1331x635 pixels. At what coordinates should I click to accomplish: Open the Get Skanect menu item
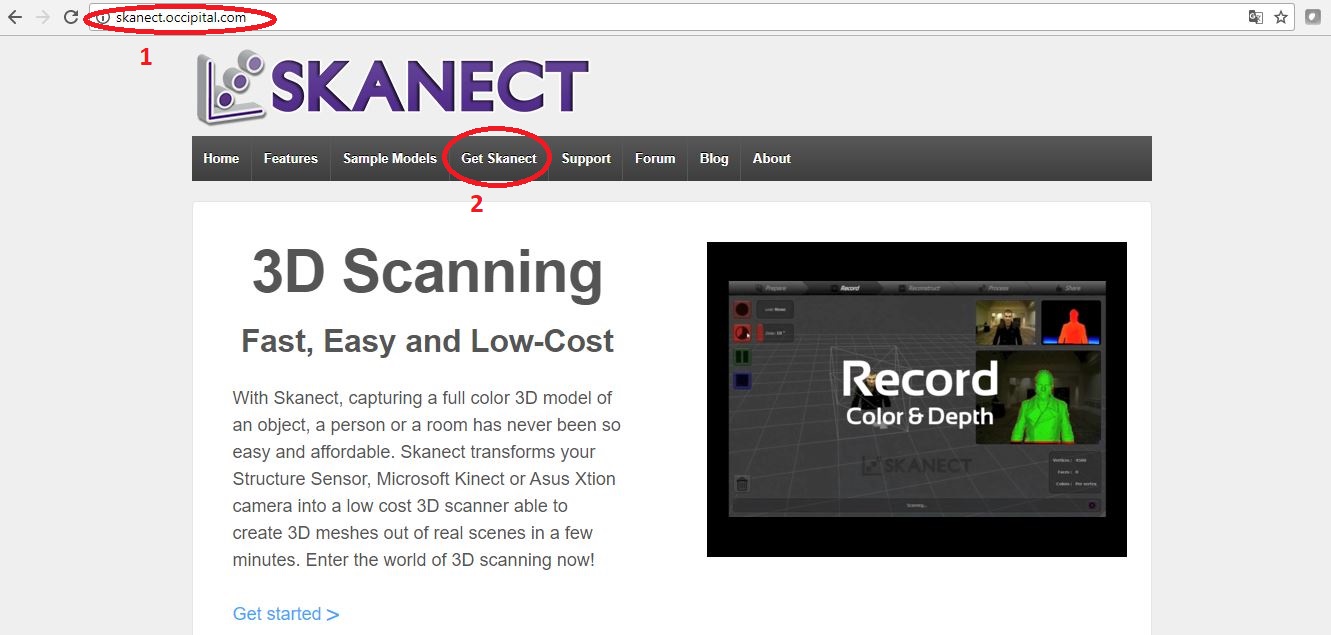click(x=498, y=158)
